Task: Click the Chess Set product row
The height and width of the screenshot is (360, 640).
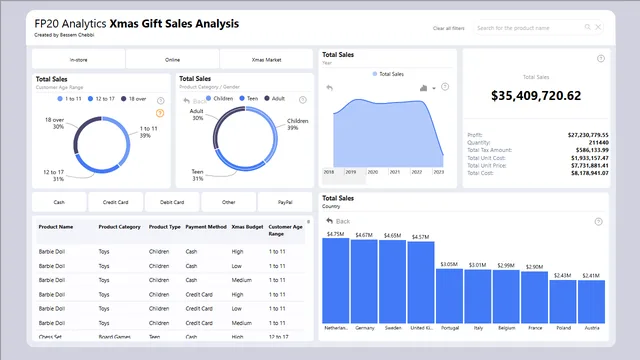Action: (171, 337)
